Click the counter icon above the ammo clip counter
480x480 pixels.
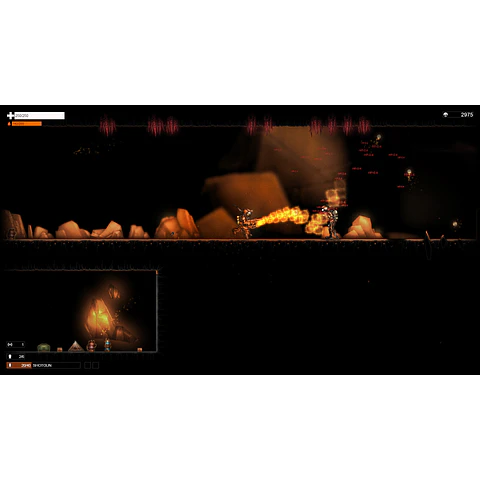tap(10, 344)
